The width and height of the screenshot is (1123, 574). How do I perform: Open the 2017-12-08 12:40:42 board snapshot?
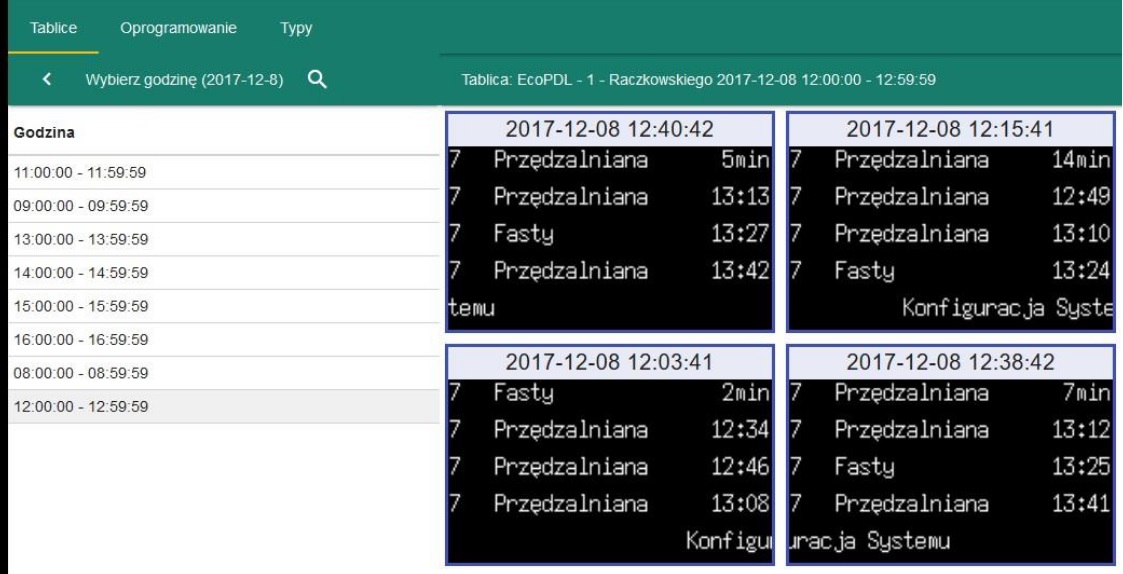point(609,221)
